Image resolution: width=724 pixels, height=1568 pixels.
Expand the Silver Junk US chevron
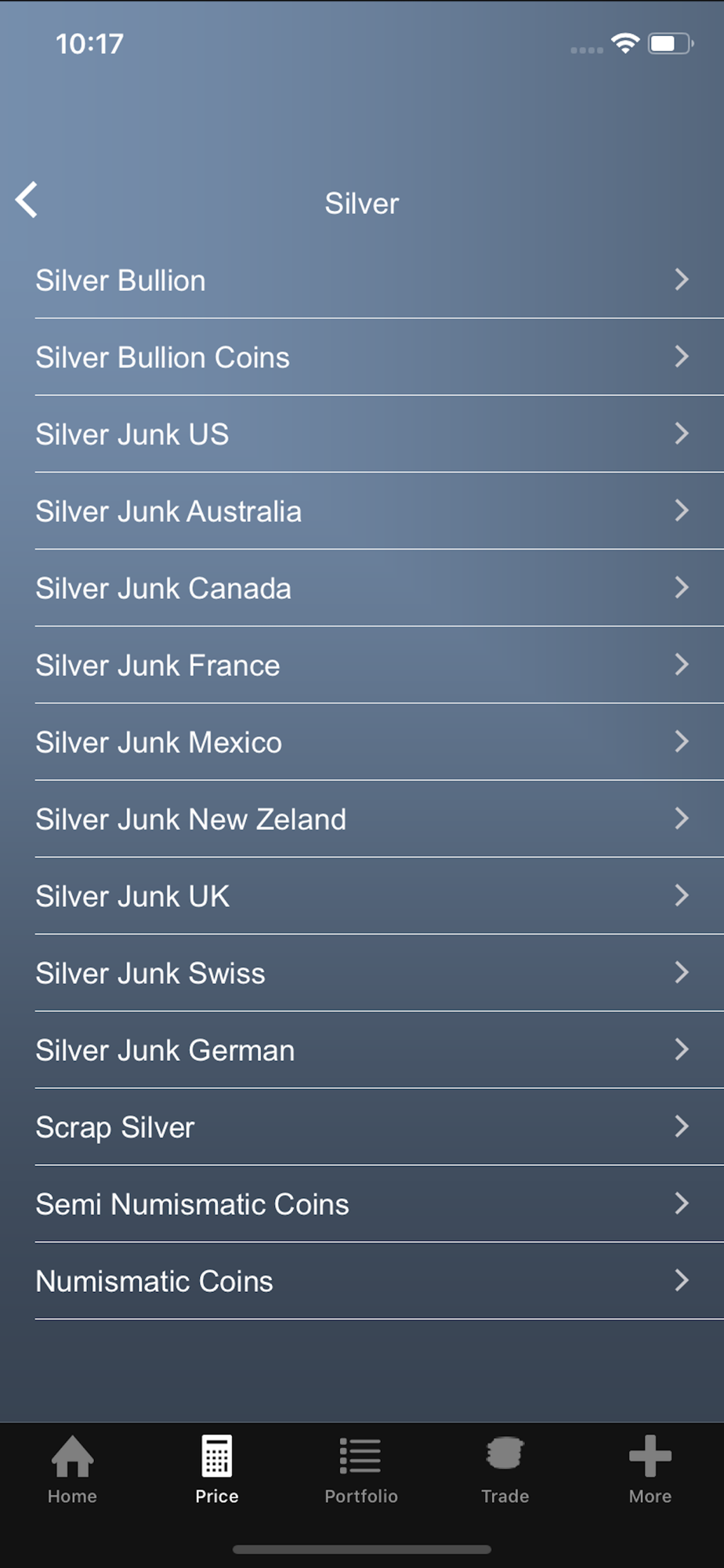coord(681,434)
